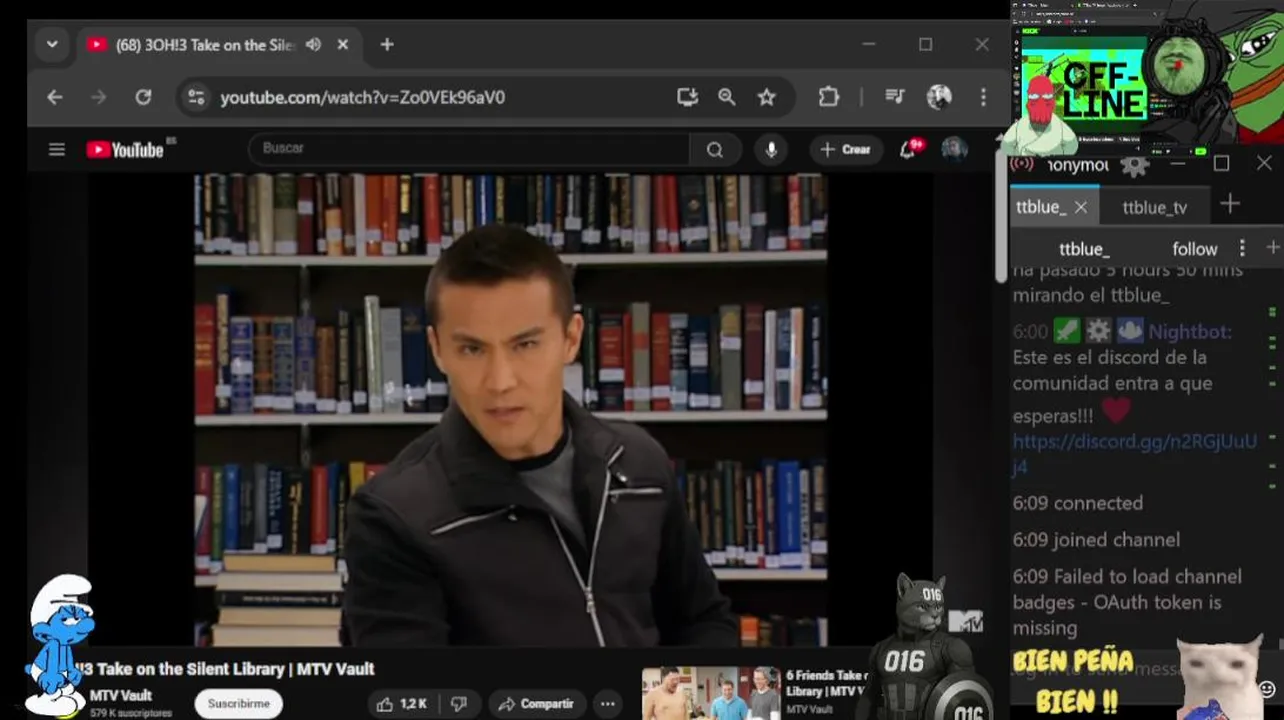The image size is (1284, 720).
Task: Open the discord.gg invite link
Action: tap(1134, 453)
